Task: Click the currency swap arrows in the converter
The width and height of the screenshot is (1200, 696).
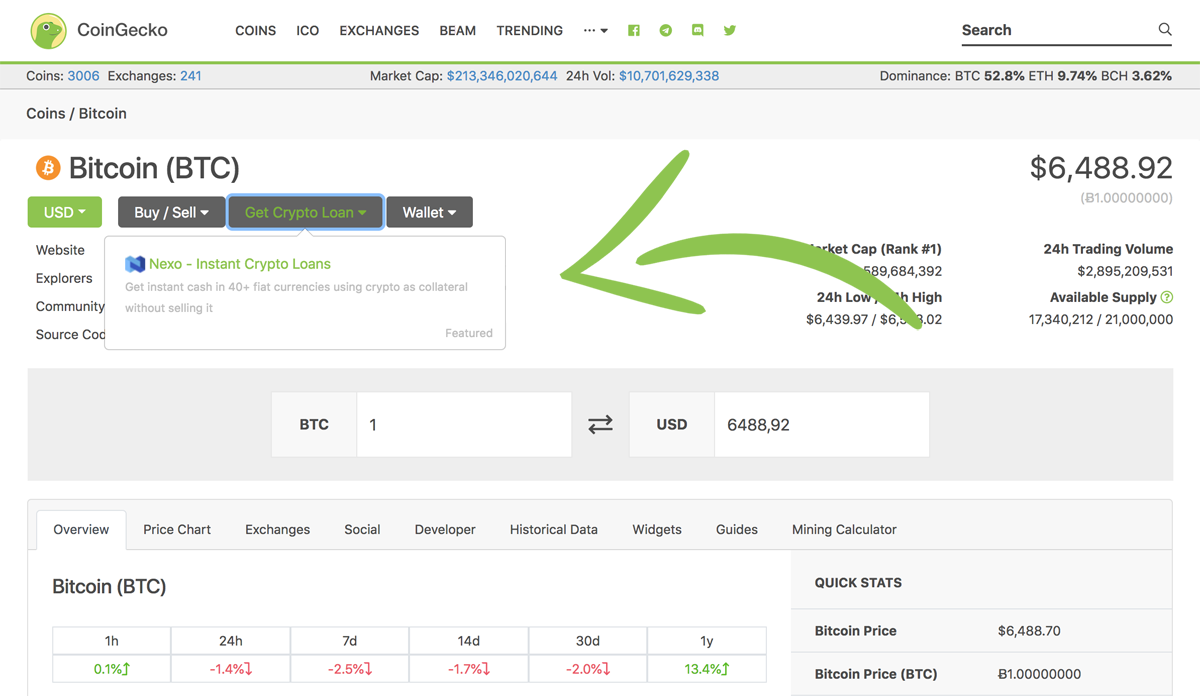Action: (600, 424)
